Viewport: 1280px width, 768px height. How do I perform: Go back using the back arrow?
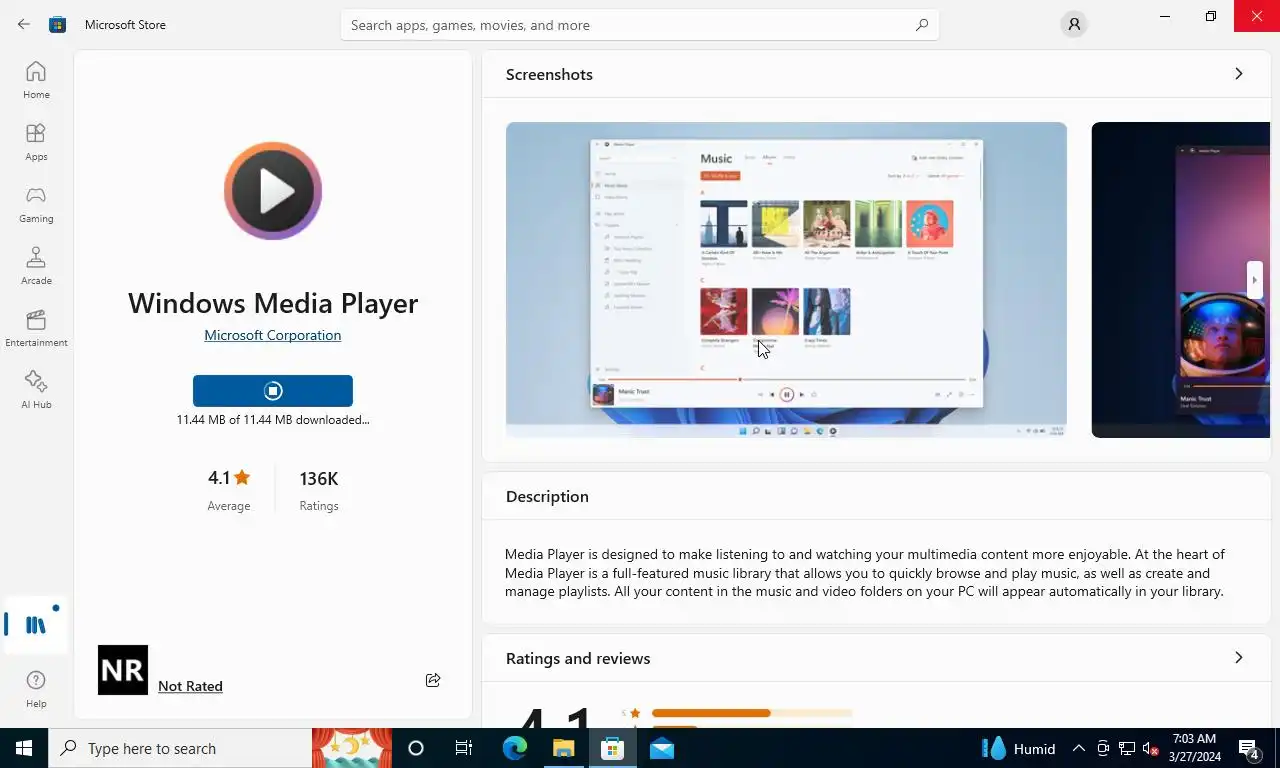click(24, 24)
